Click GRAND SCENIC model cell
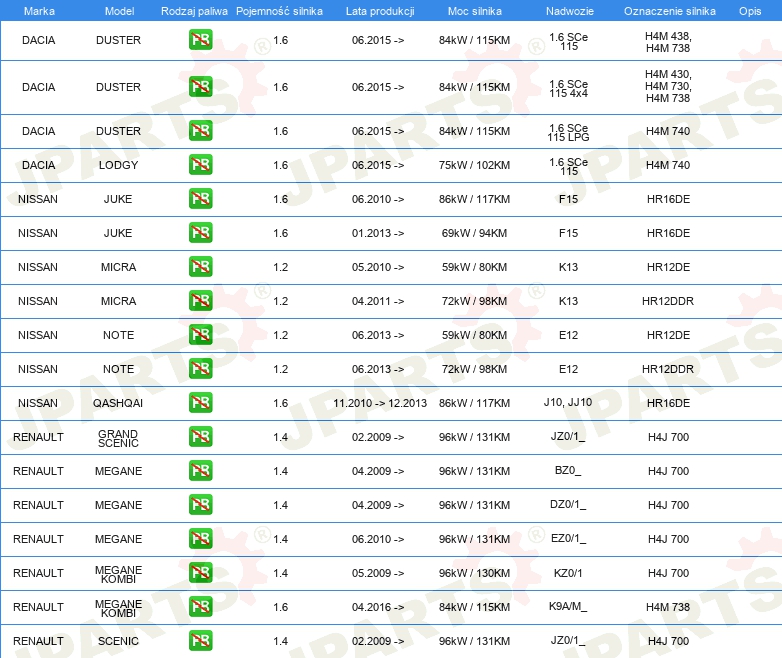This screenshot has width=782, height=658. coord(118,439)
